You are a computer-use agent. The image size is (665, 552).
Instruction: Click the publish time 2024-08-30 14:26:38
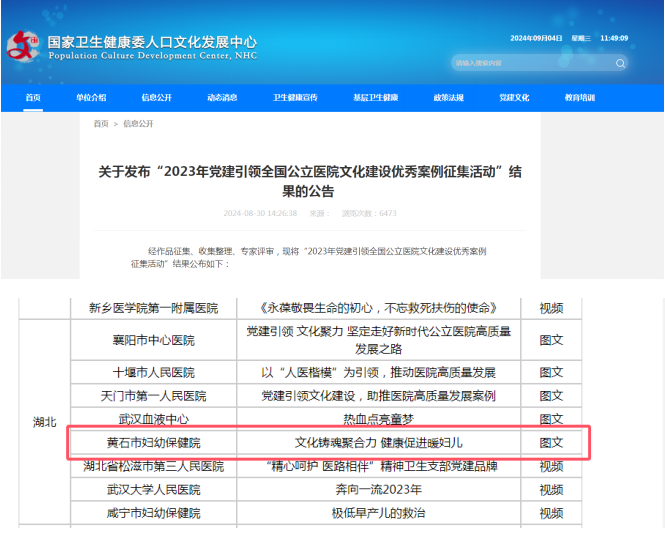[x=260, y=213]
